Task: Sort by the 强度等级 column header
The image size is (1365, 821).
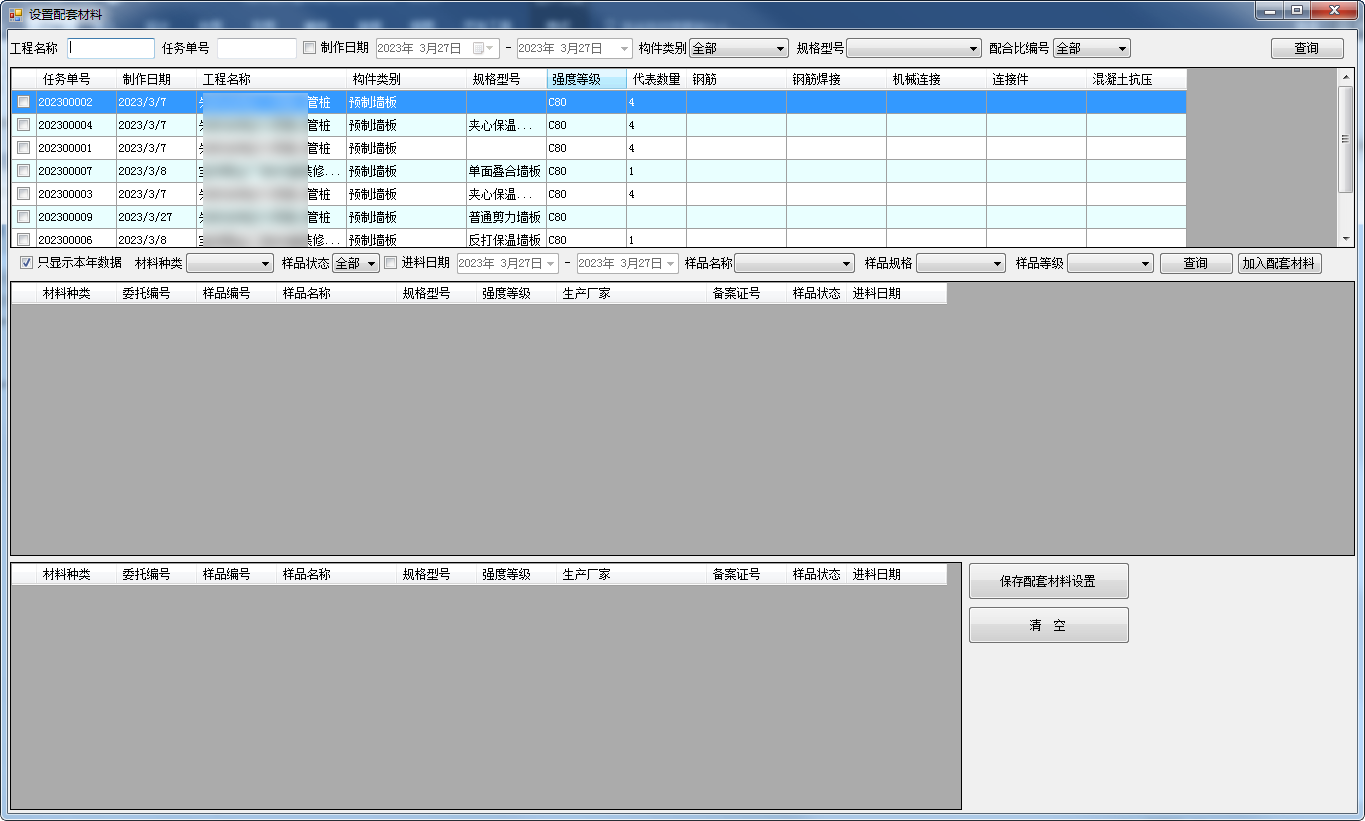Action: pos(586,79)
